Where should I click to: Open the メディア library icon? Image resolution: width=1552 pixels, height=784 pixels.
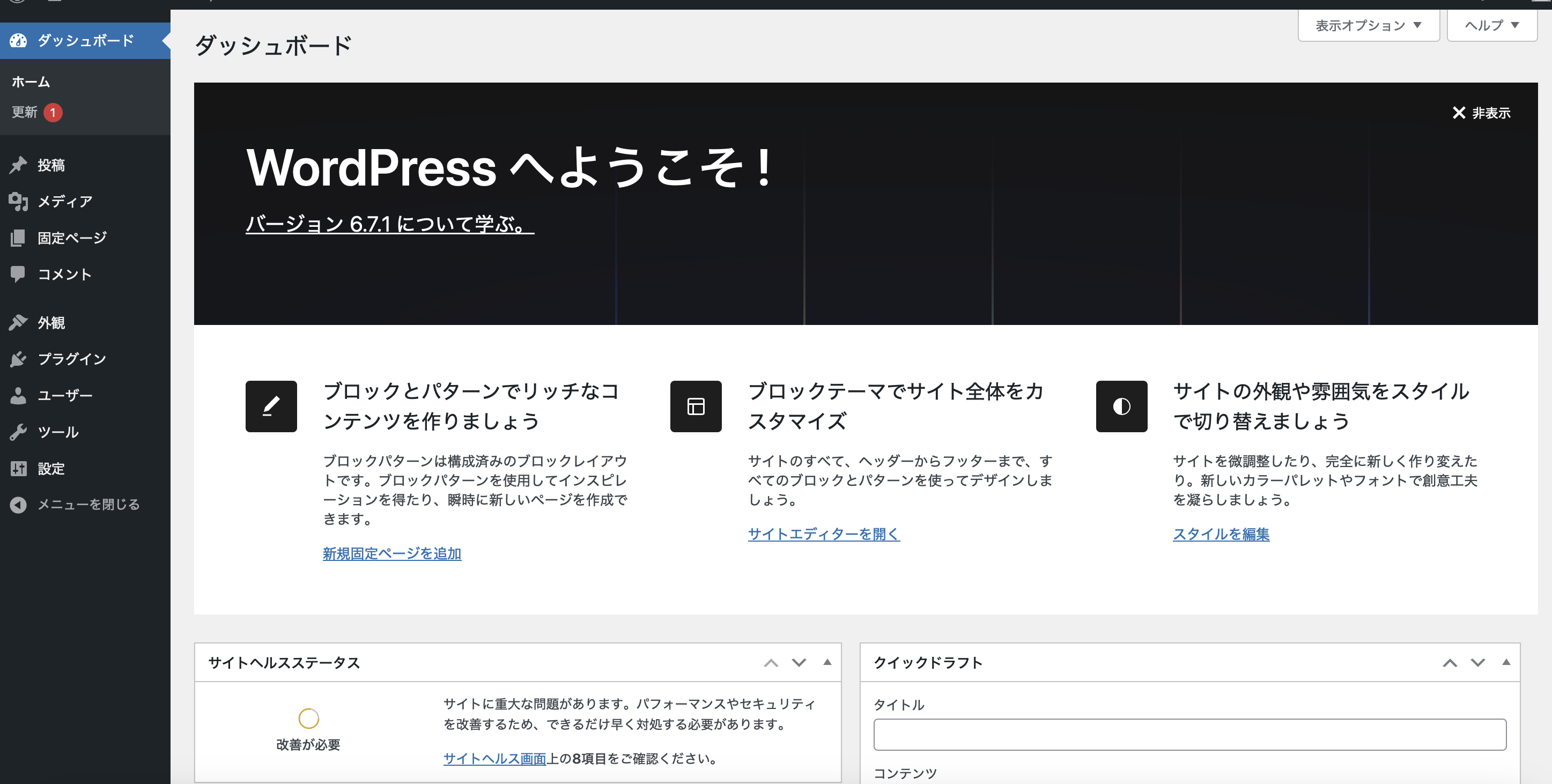[19, 201]
